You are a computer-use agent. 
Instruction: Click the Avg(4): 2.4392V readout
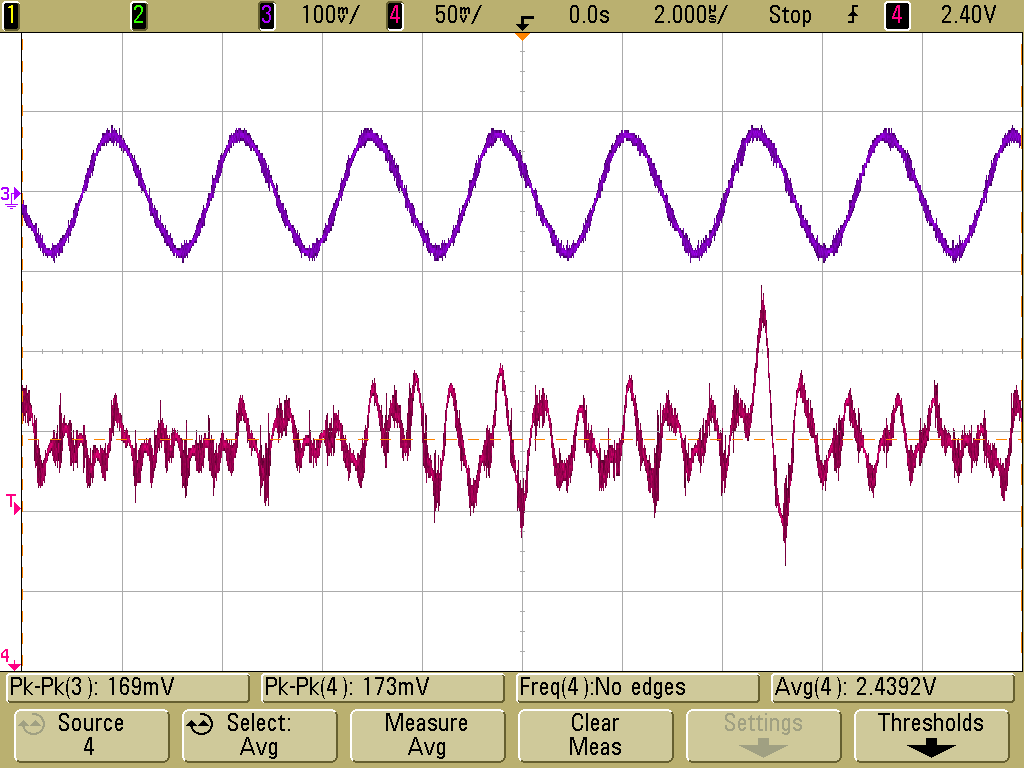click(892, 687)
